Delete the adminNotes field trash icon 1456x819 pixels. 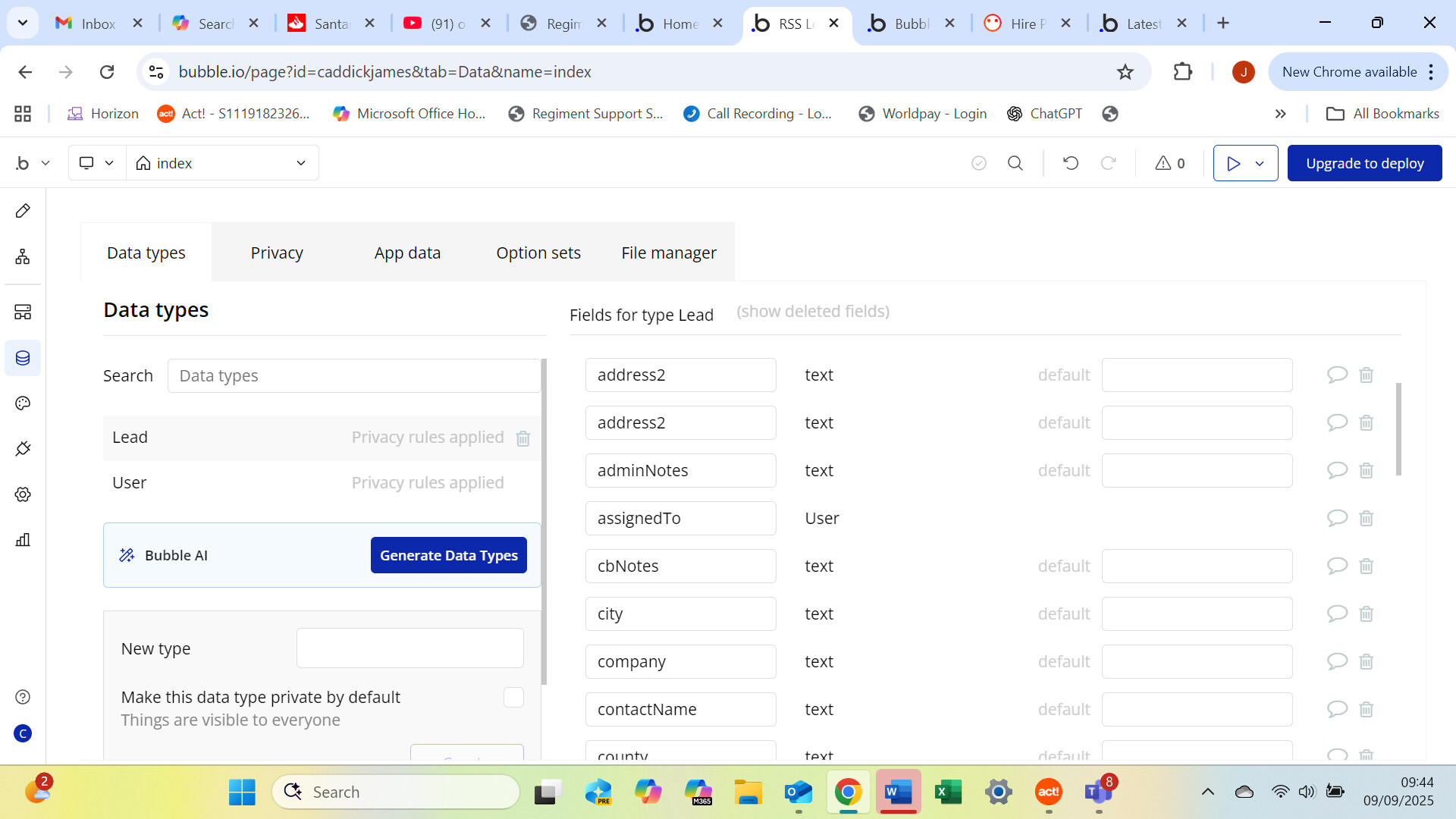(1366, 471)
